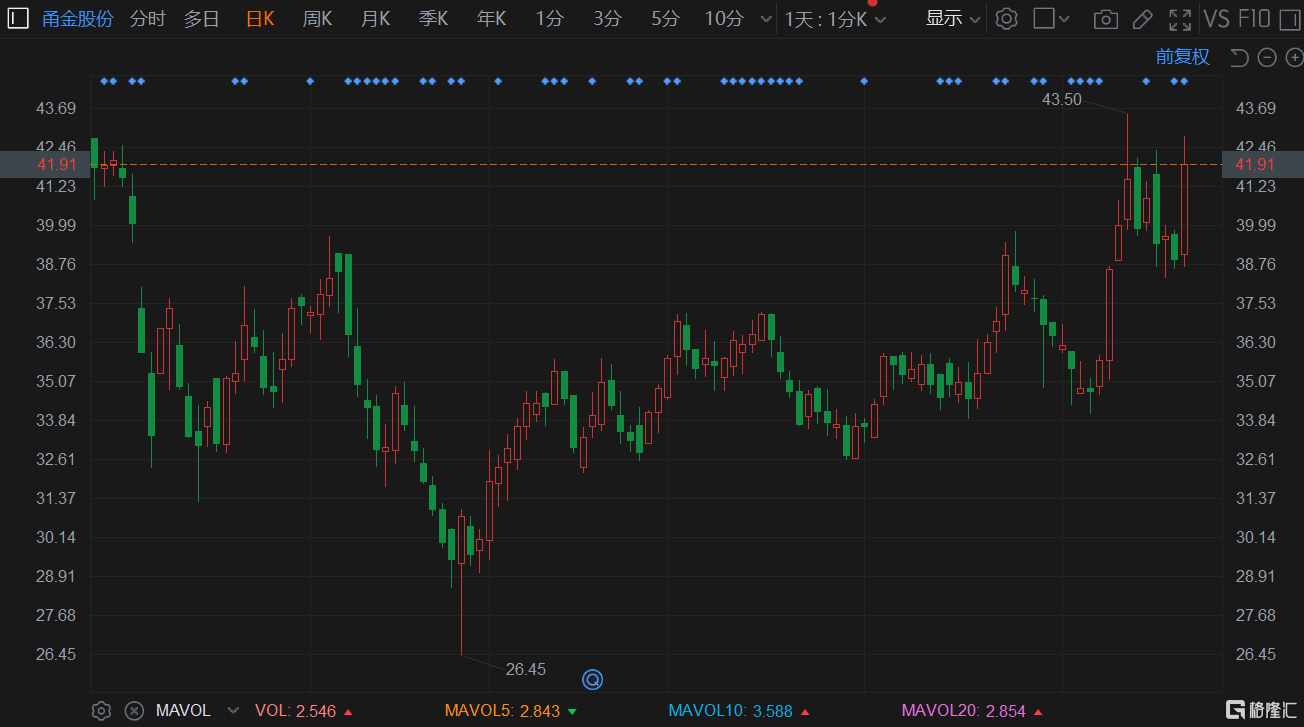Switch to 10分 minute chart
Image resolution: width=1304 pixels, height=727 pixels.
[724, 18]
